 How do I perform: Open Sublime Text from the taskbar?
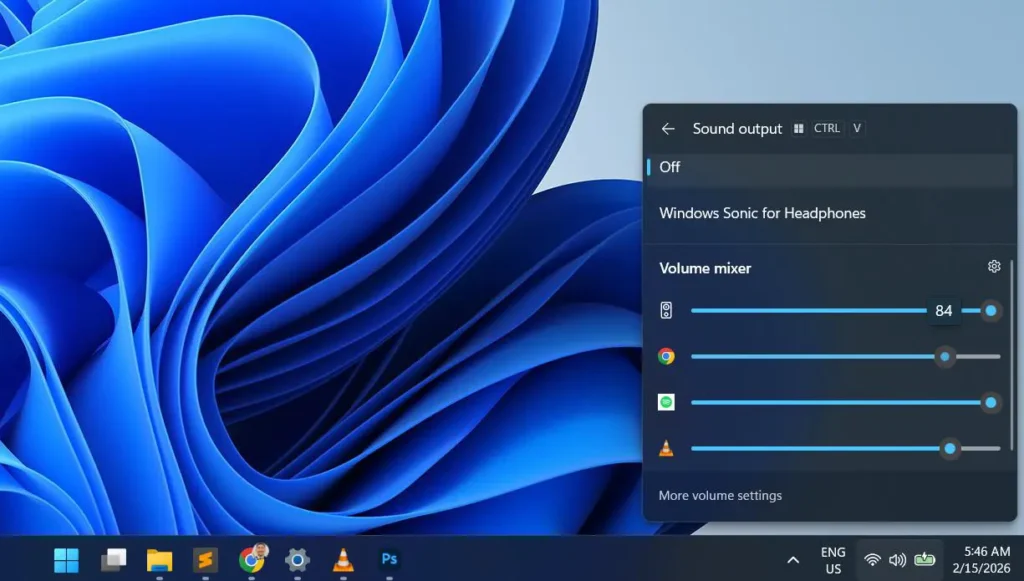(x=205, y=560)
